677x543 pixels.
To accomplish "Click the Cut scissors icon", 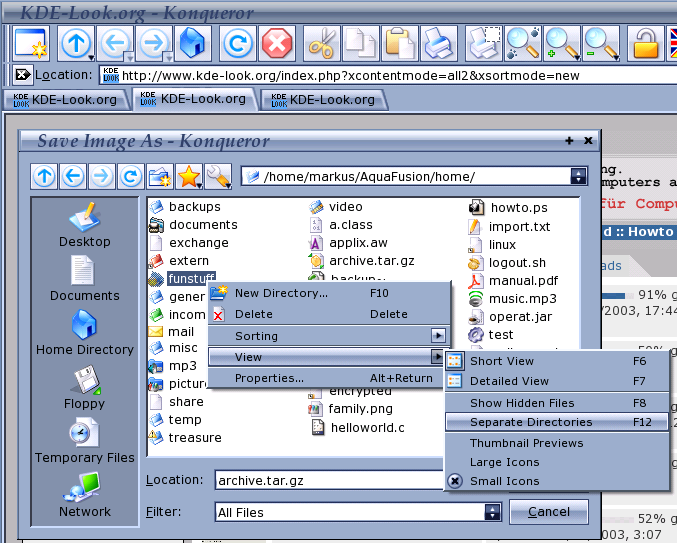I will [322, 43].
